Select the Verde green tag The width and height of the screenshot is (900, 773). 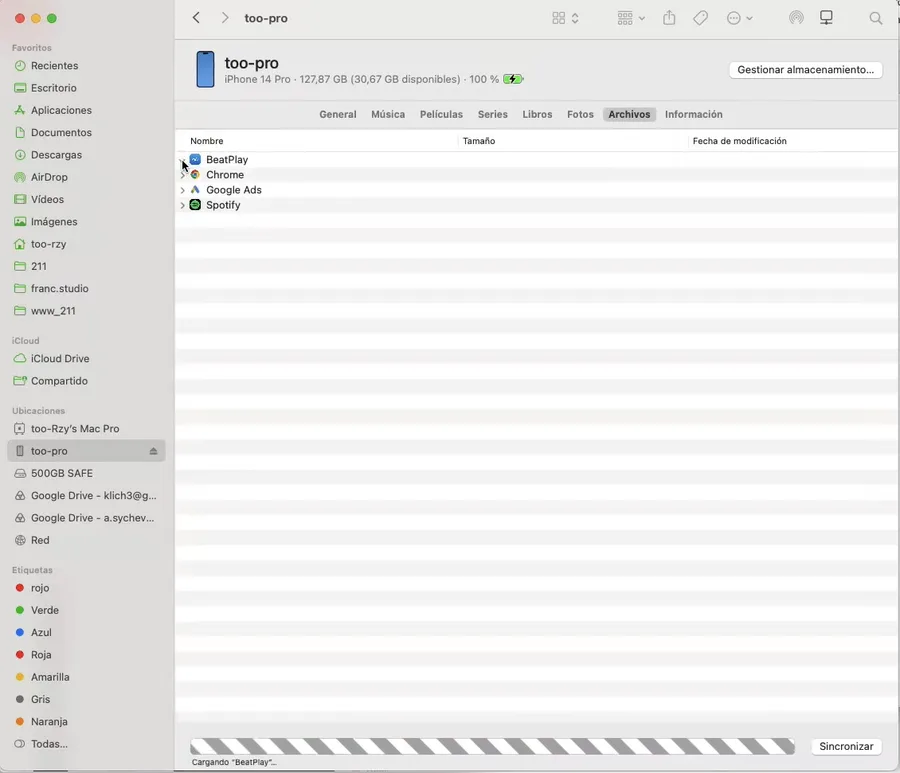pyautogui.click(x=45, y=611)
